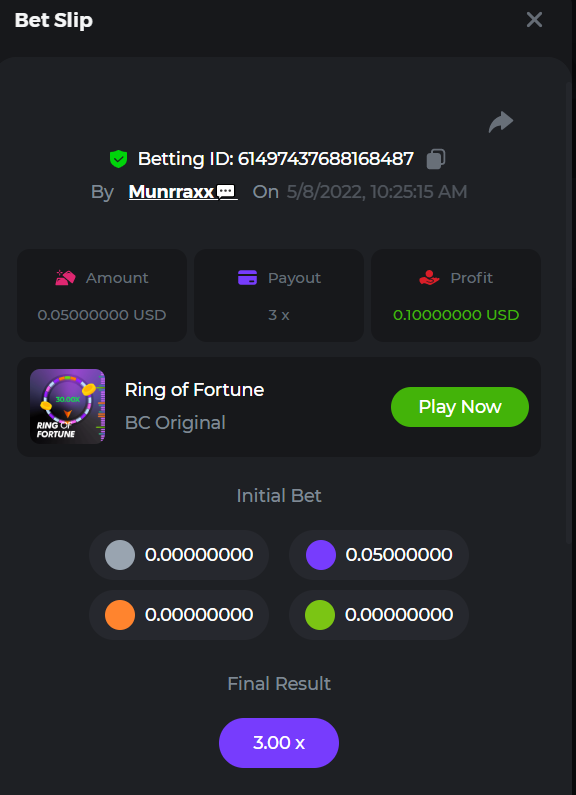576x795 pixels.
Task: Click the Ring of Fortune title
Action: [194, 389]
